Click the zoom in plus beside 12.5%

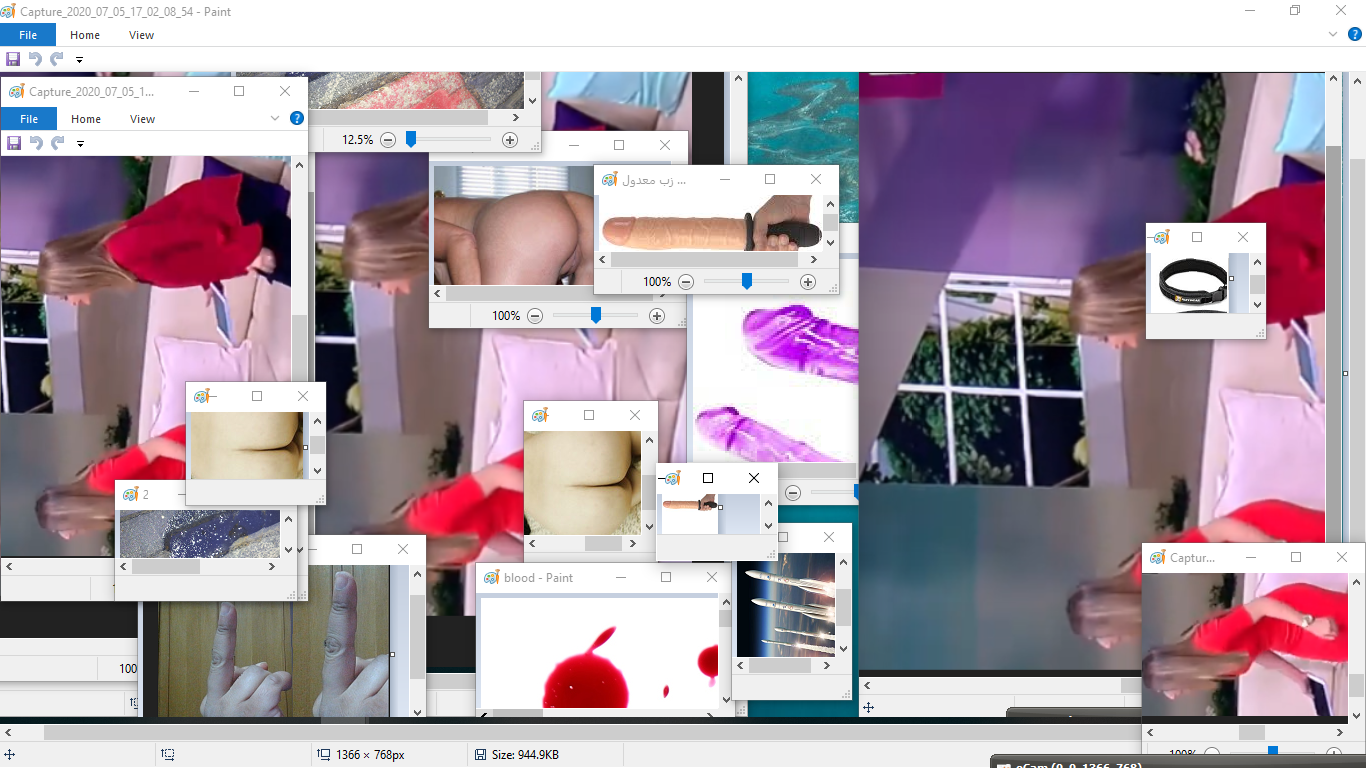click(x=510, y=140)
